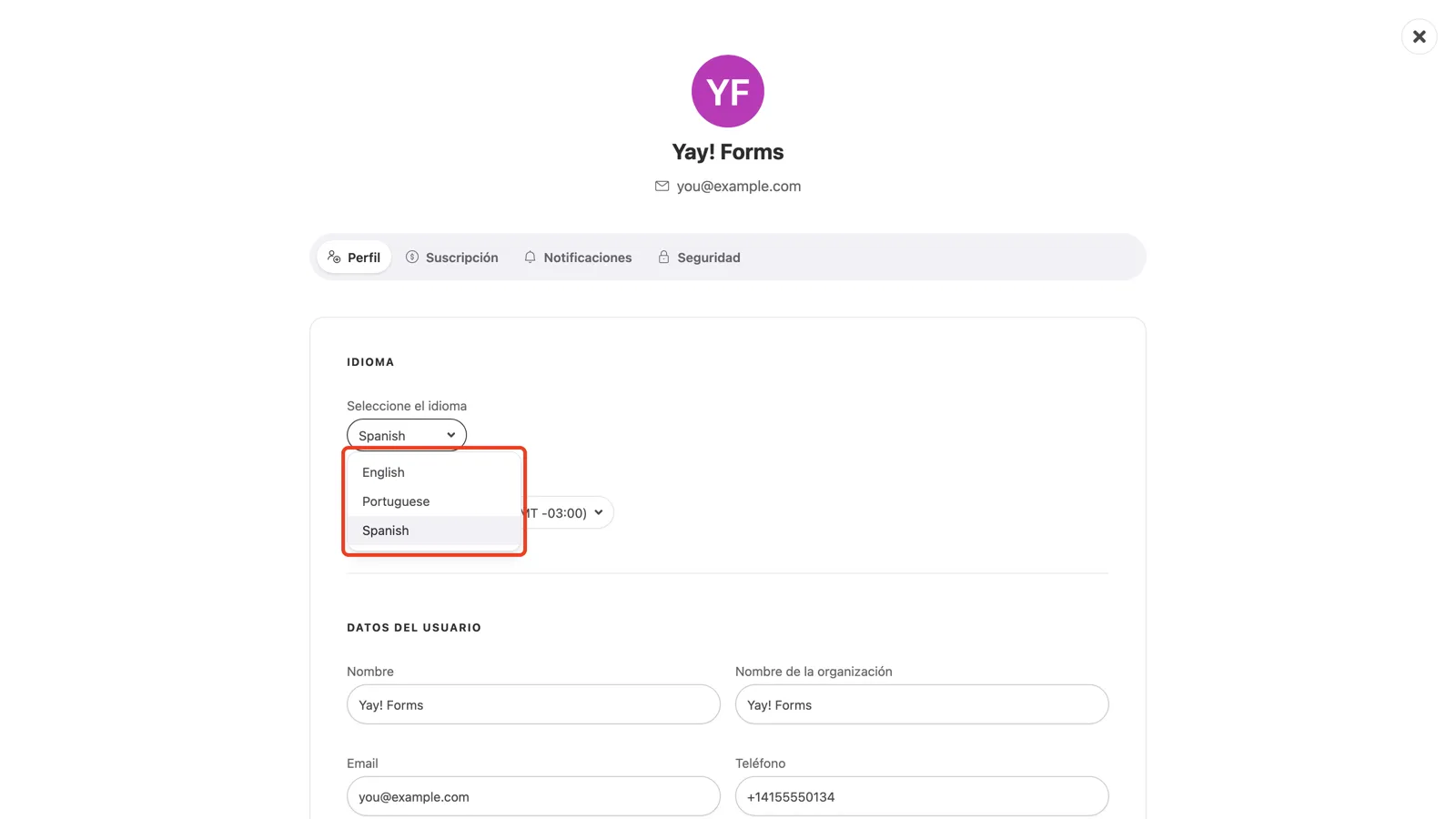Click the Email field with you@example.com

(533, 796)
